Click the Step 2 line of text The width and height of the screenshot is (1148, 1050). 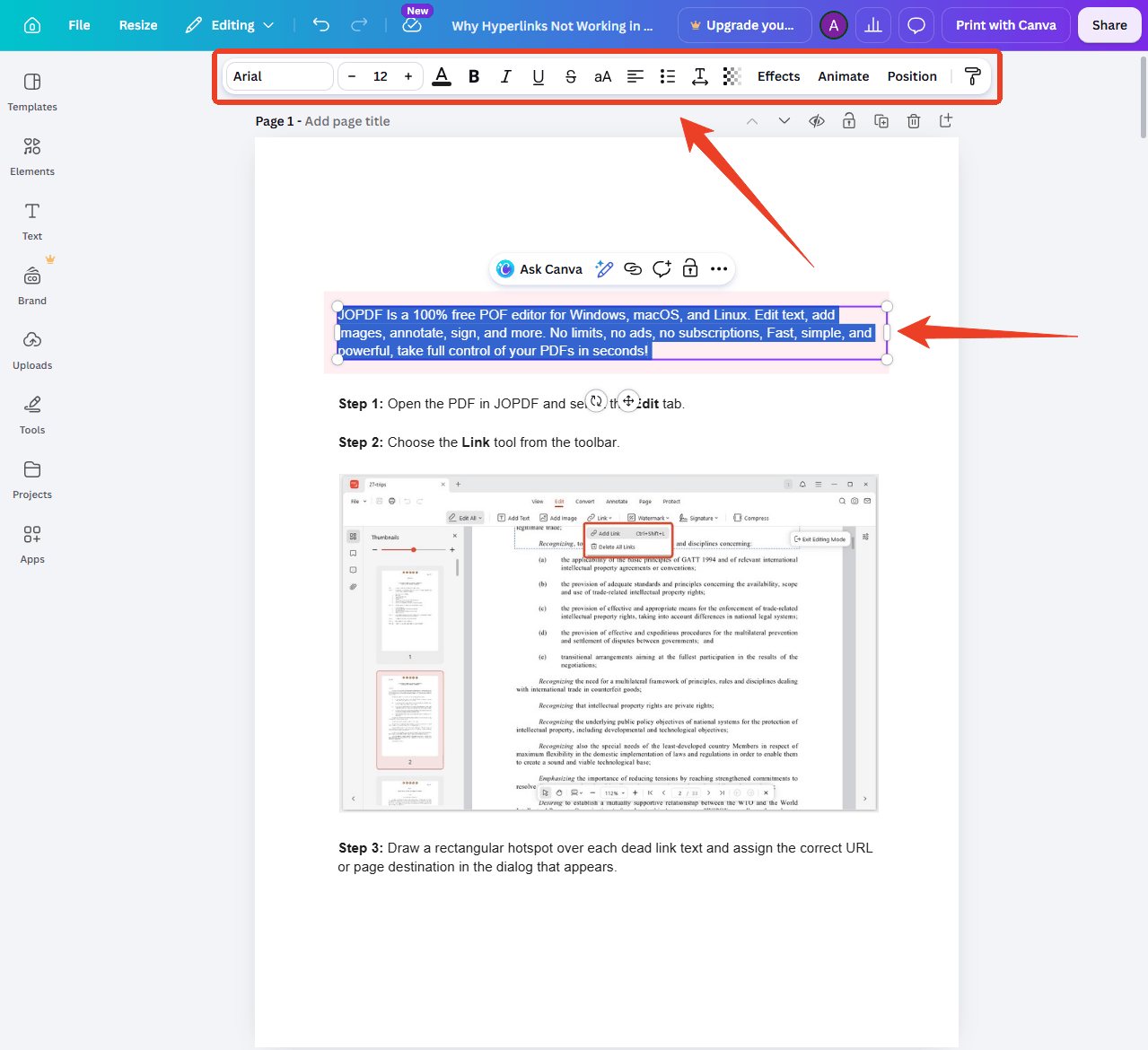[479, 442]
